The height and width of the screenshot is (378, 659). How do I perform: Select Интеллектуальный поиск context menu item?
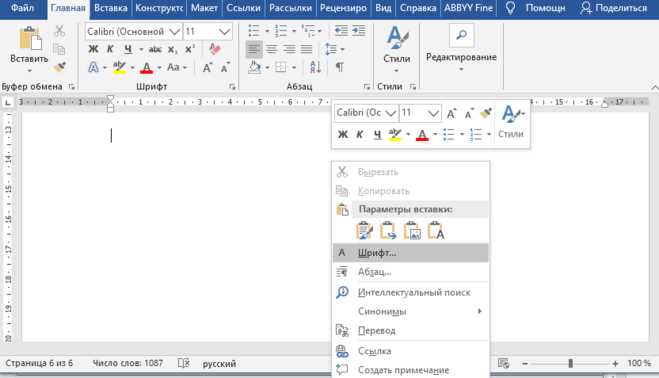[411, 292]
